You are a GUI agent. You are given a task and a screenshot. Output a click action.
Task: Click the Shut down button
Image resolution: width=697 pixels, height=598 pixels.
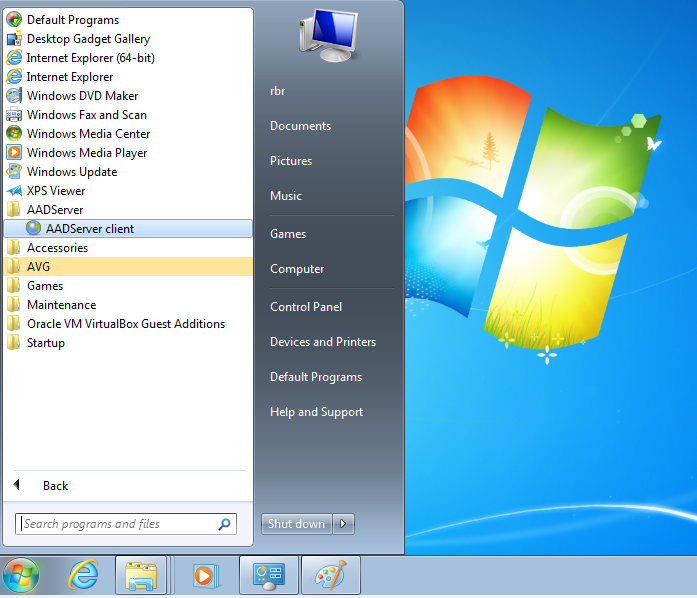point(296,524)
